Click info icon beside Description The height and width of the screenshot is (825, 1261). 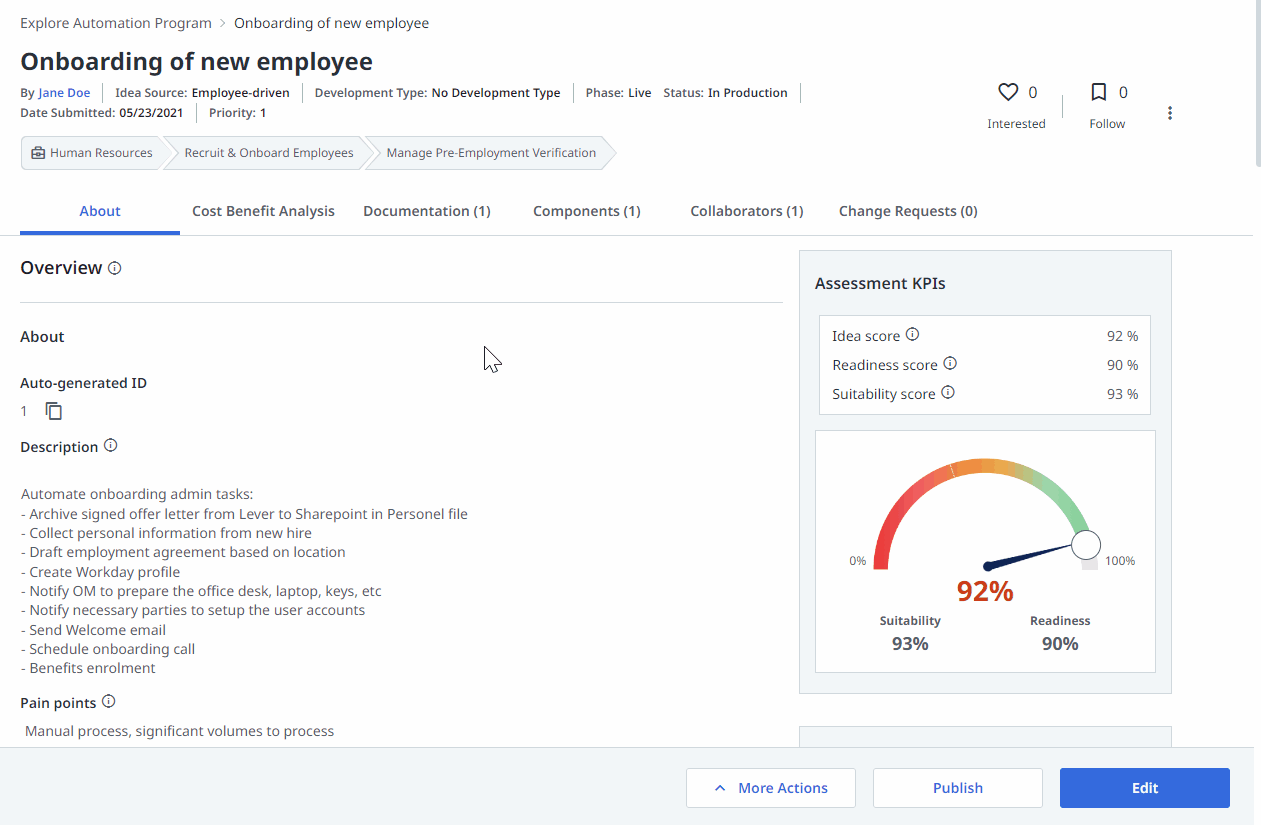[x=111, y=446]
